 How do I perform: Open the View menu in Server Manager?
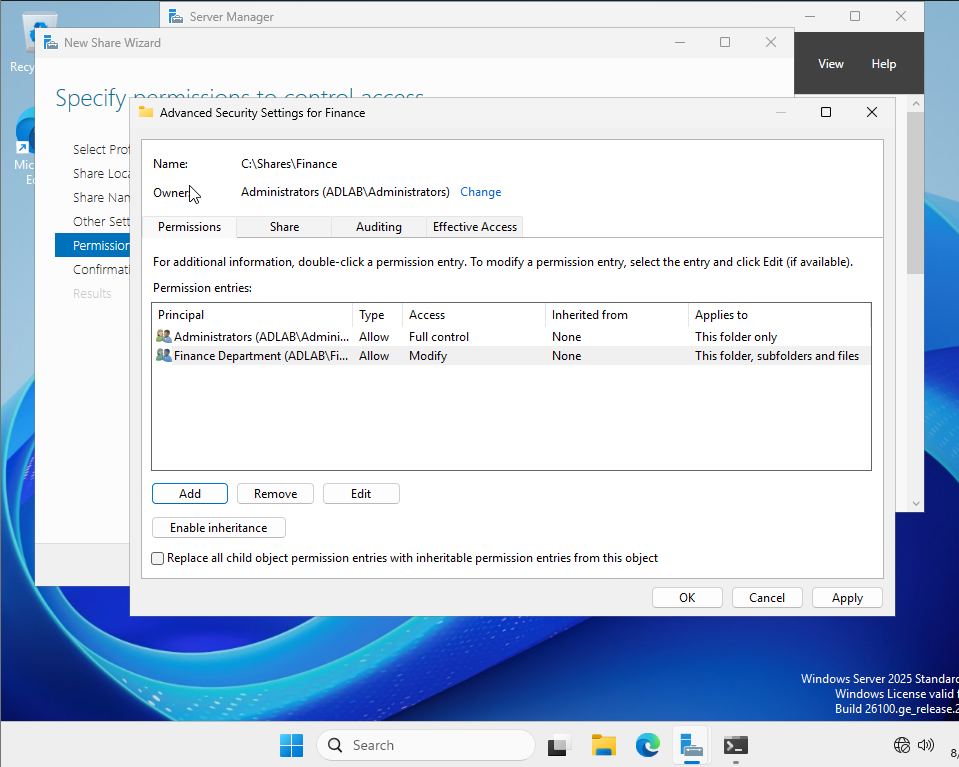coord(831,64)
